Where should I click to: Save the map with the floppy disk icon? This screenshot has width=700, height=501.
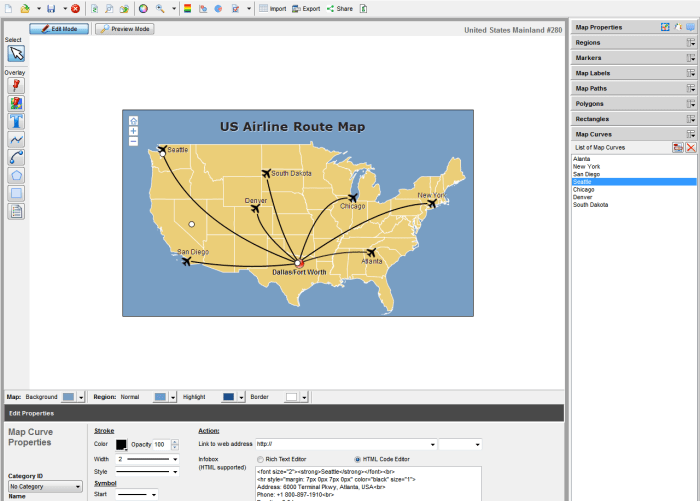point(51,8)
